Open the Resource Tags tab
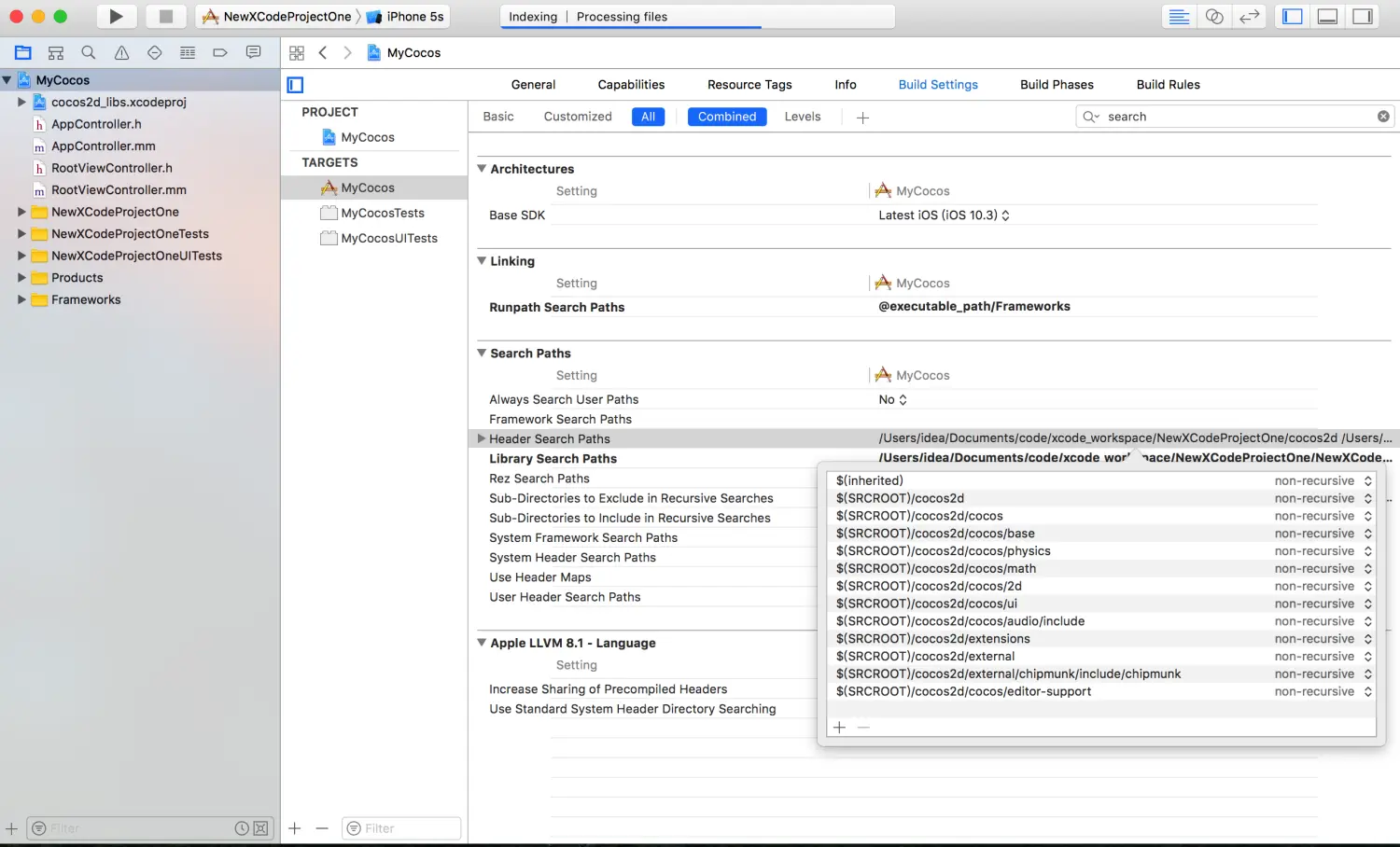1400x847 pixels. 749,85
